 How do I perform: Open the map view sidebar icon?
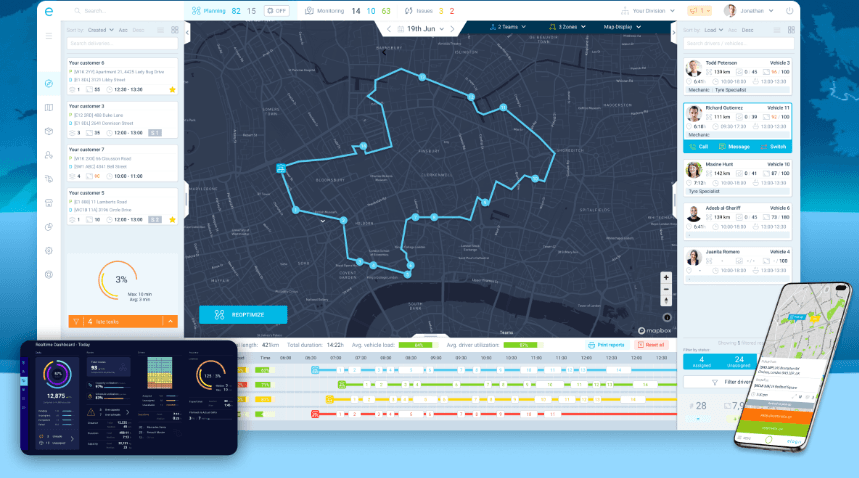point(49,107)
